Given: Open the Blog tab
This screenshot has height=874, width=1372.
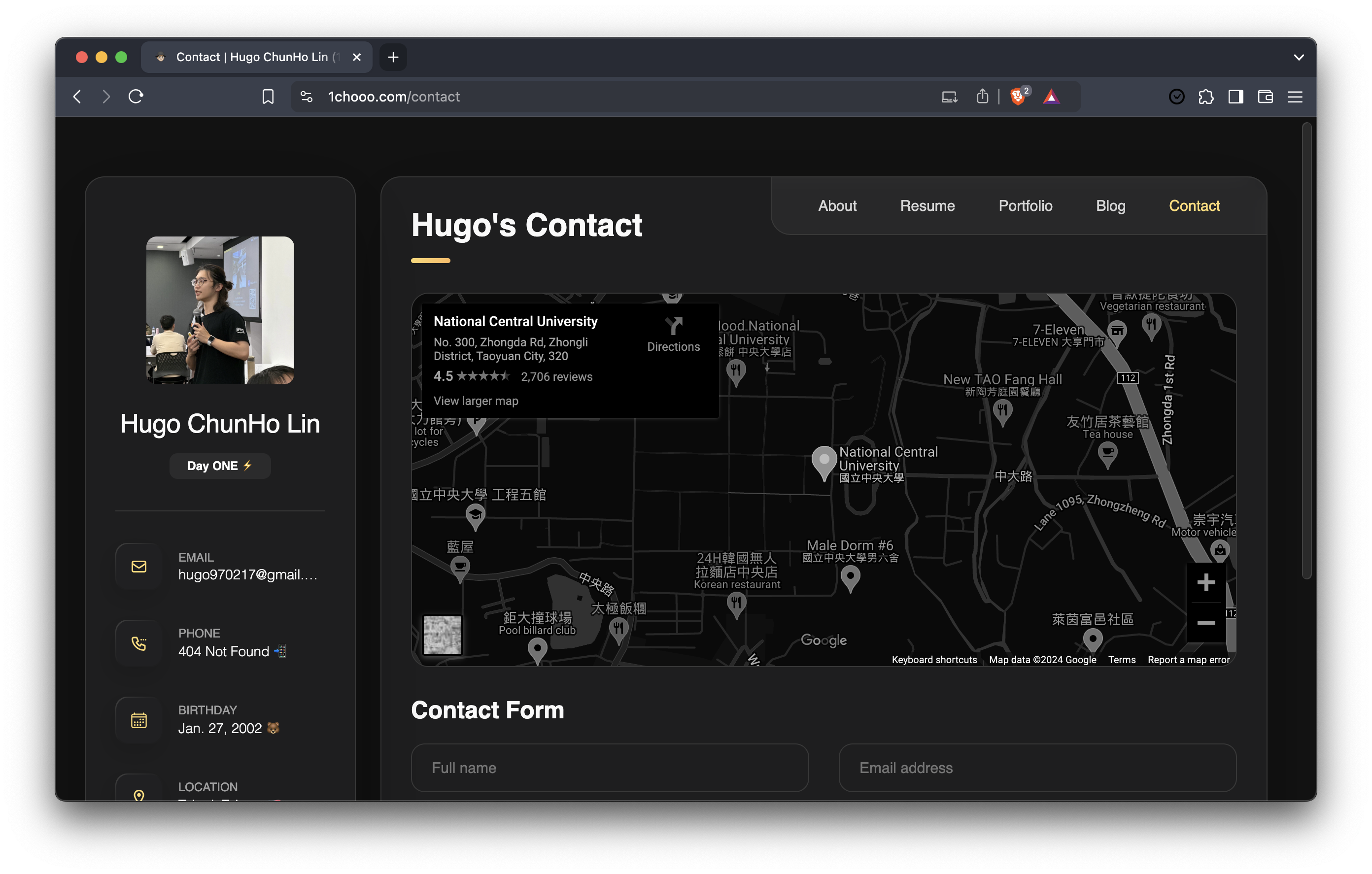Looking at the screenshot, I should point(1110,205).
